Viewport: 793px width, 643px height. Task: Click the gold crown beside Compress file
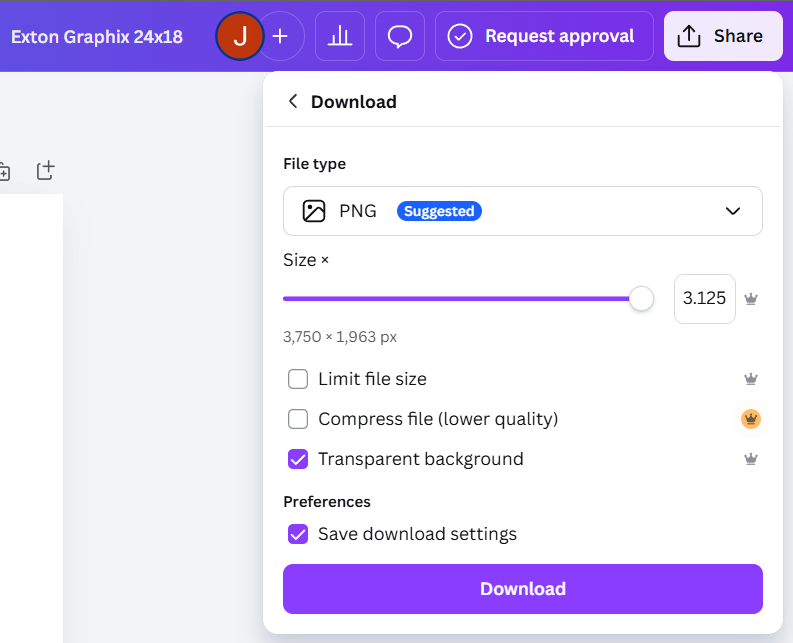tap(751, 419)
